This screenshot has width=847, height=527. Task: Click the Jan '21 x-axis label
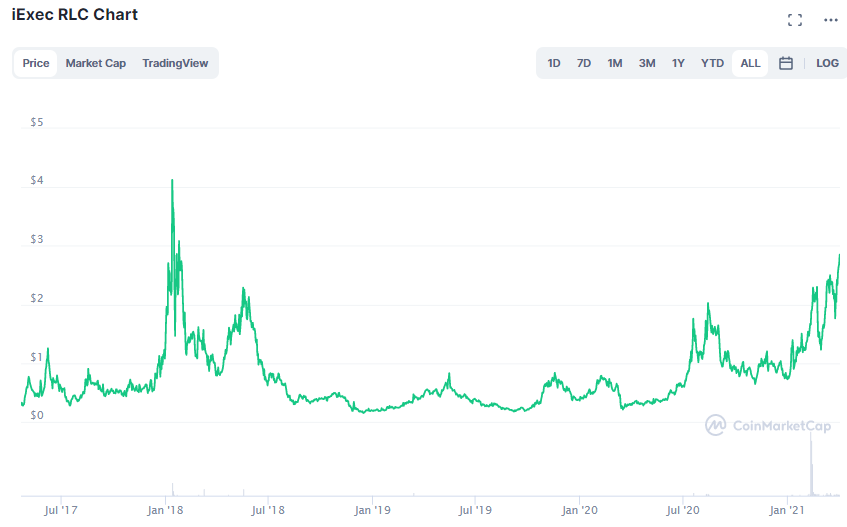click(787, 510)
